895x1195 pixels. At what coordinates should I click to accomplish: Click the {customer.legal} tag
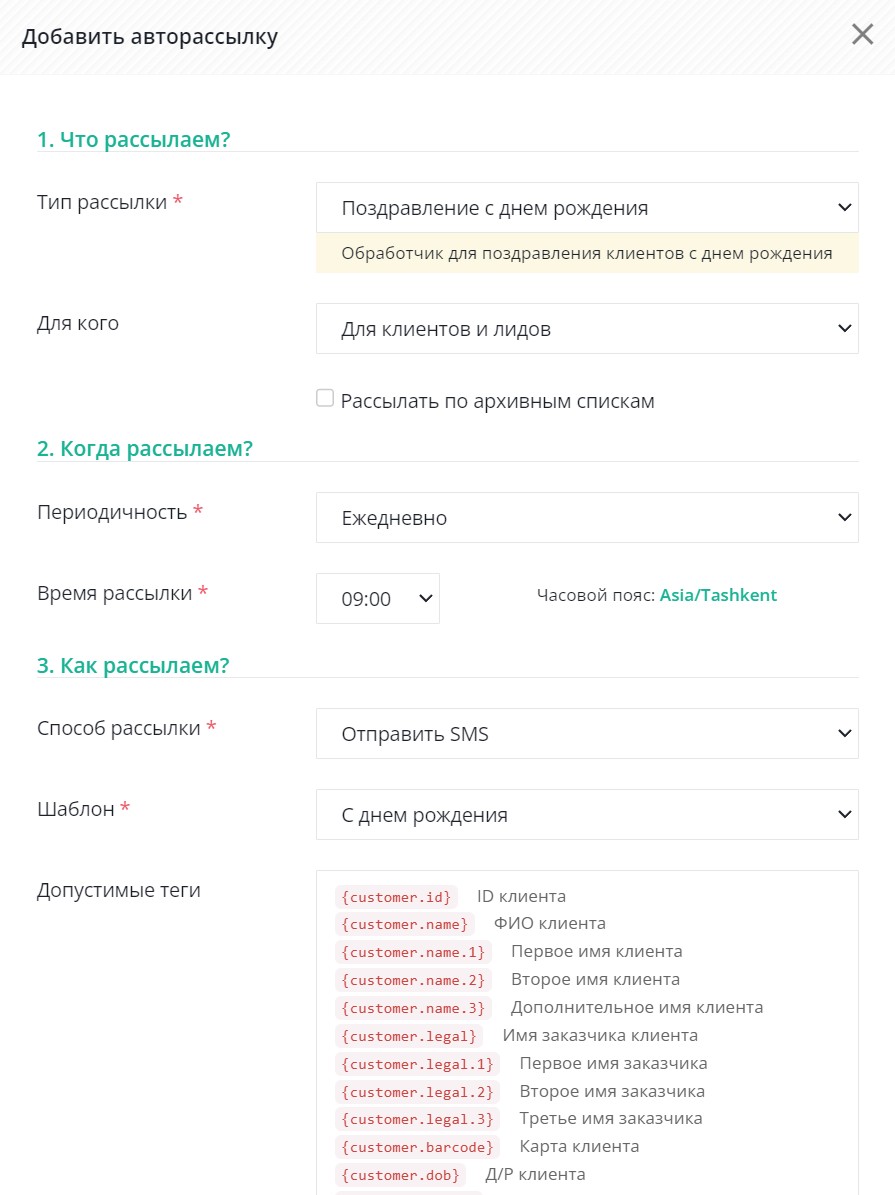(409, 1036)
